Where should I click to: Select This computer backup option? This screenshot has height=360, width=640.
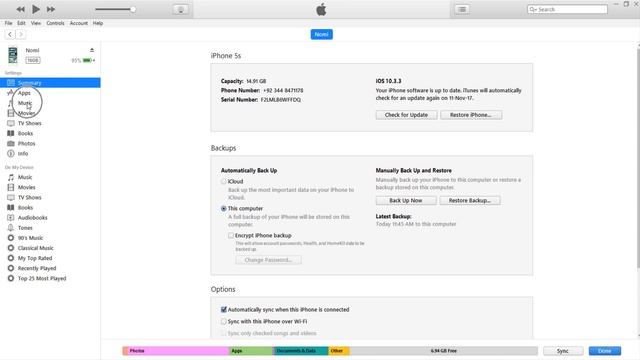click(224, 208)
